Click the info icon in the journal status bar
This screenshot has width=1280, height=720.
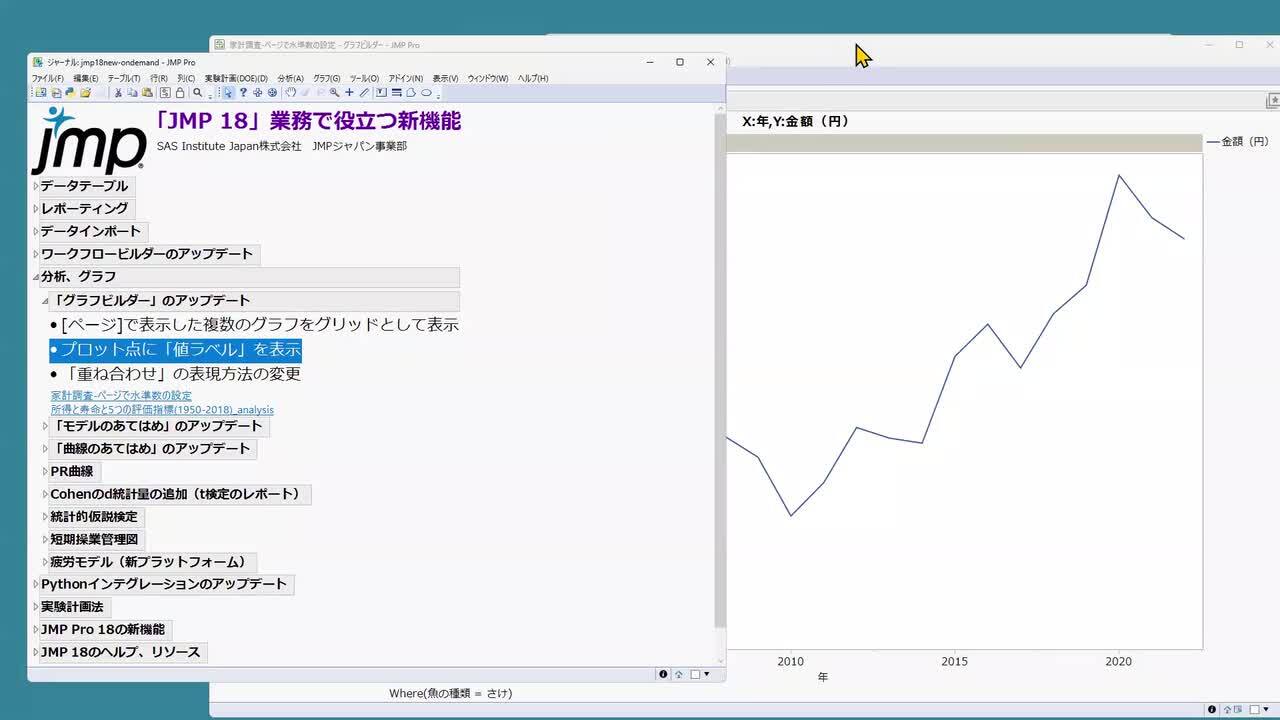[663, 674]
